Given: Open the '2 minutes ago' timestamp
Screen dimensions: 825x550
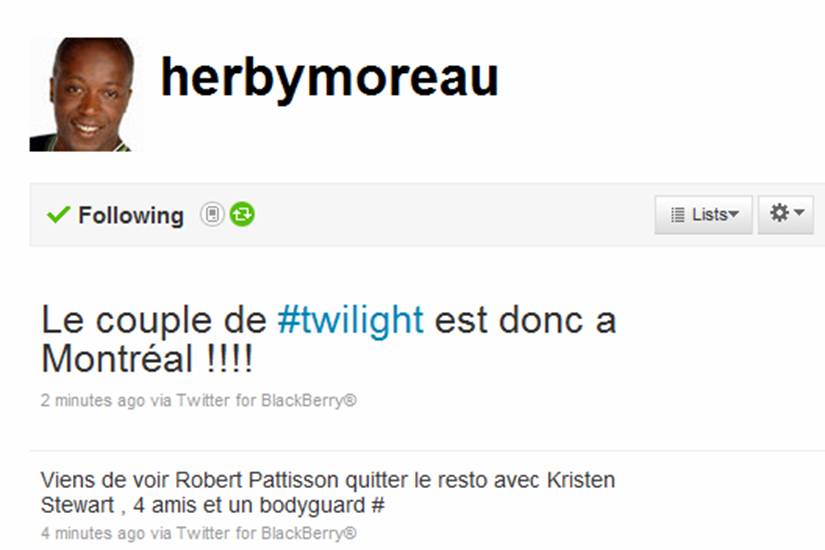Looking at the screenshot, I should (93, 401).
